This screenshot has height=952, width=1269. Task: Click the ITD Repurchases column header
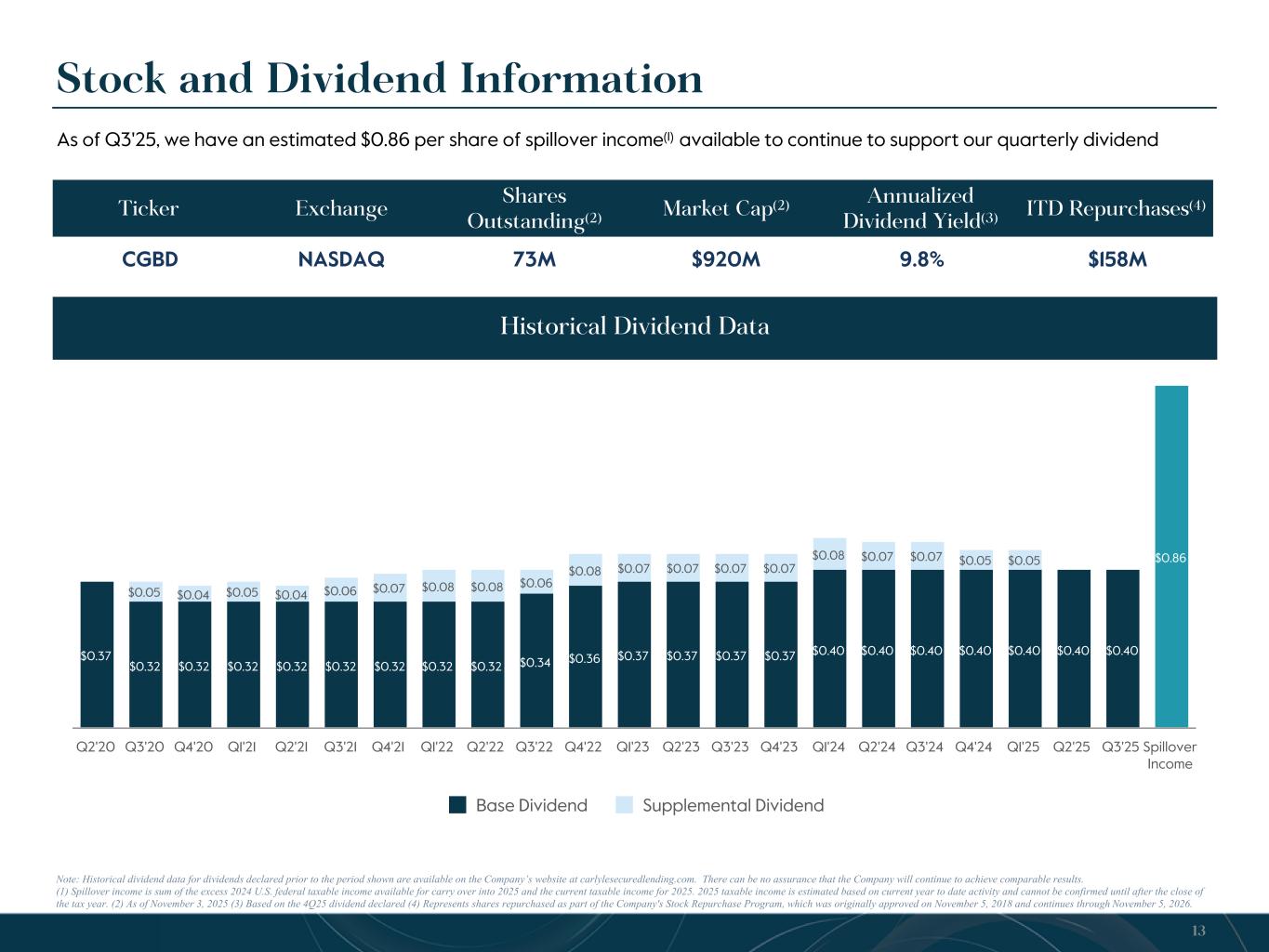pyautogui.click(x=1117, y=208)
